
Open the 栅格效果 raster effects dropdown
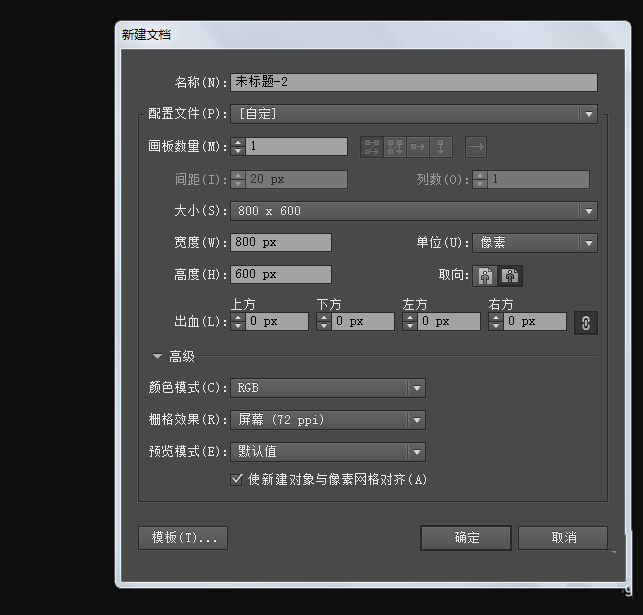pos(328,420)
